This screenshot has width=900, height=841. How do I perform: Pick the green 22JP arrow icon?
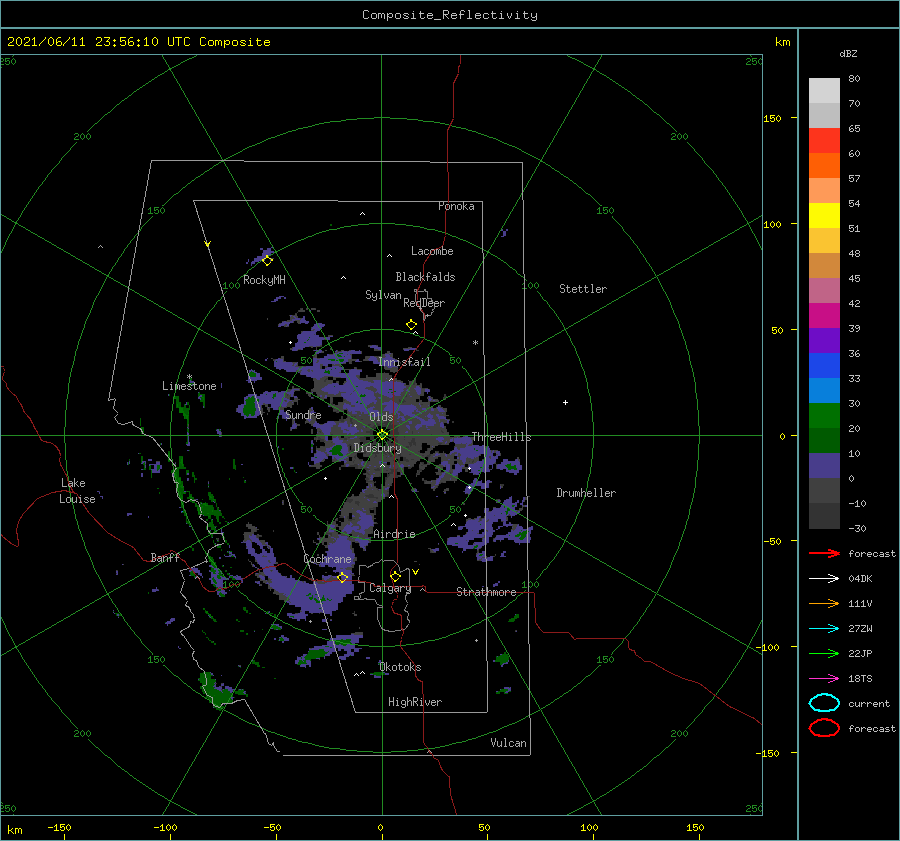tap(824, 653)
